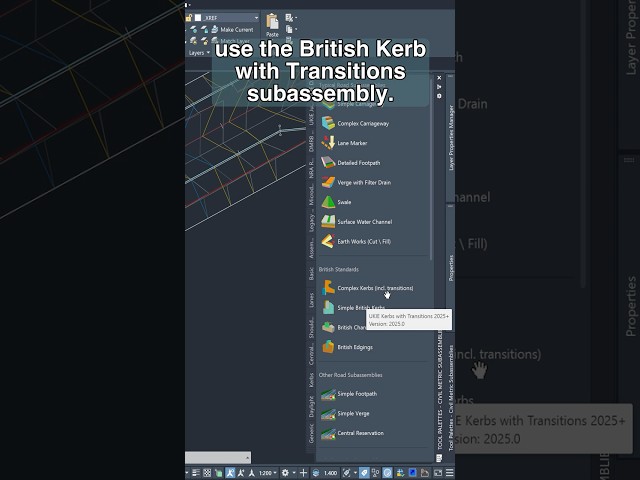Open the annotation scale 1:200 dropdown

click(268, 473)
